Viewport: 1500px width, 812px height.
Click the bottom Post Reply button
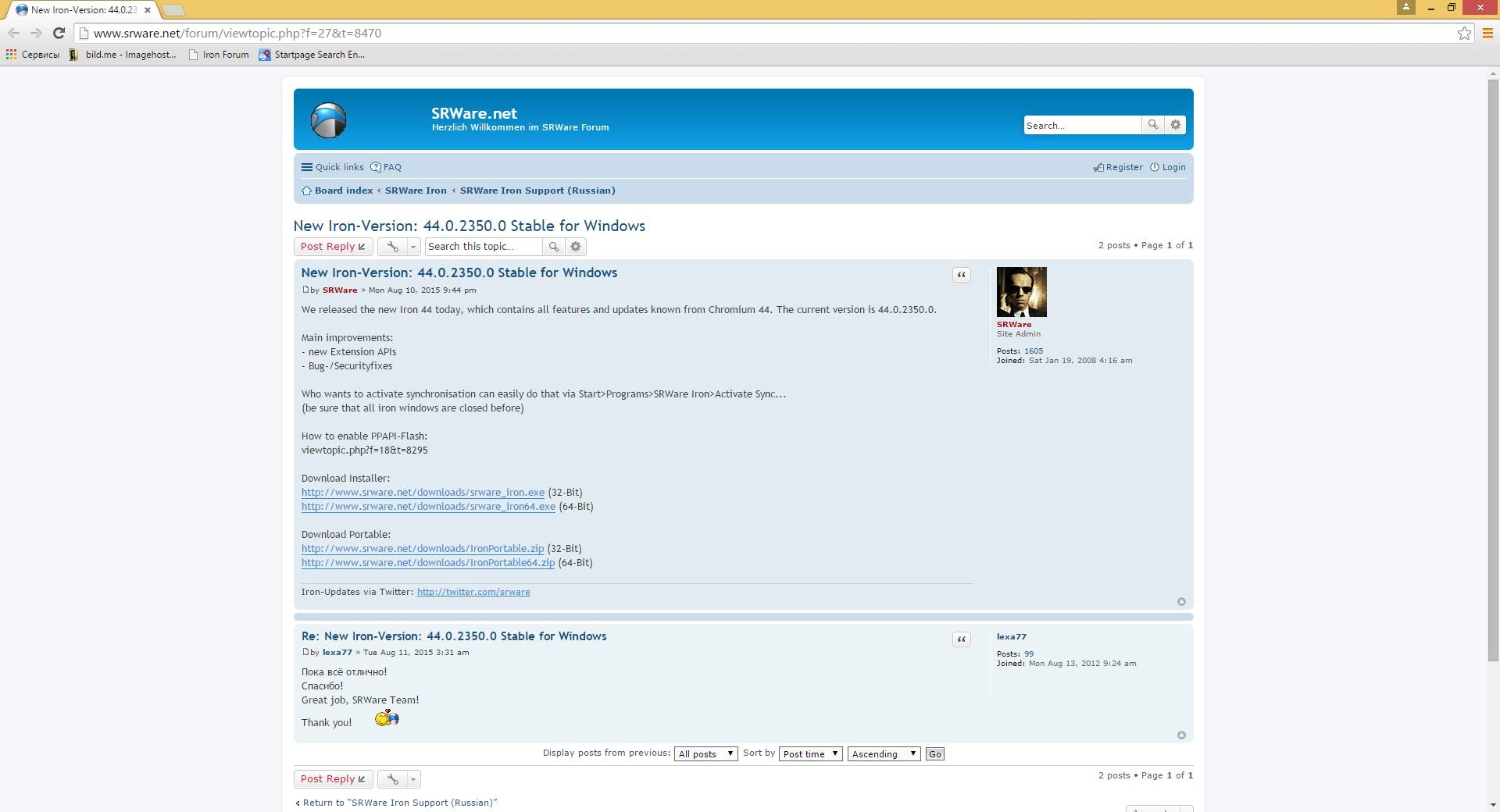333,779
